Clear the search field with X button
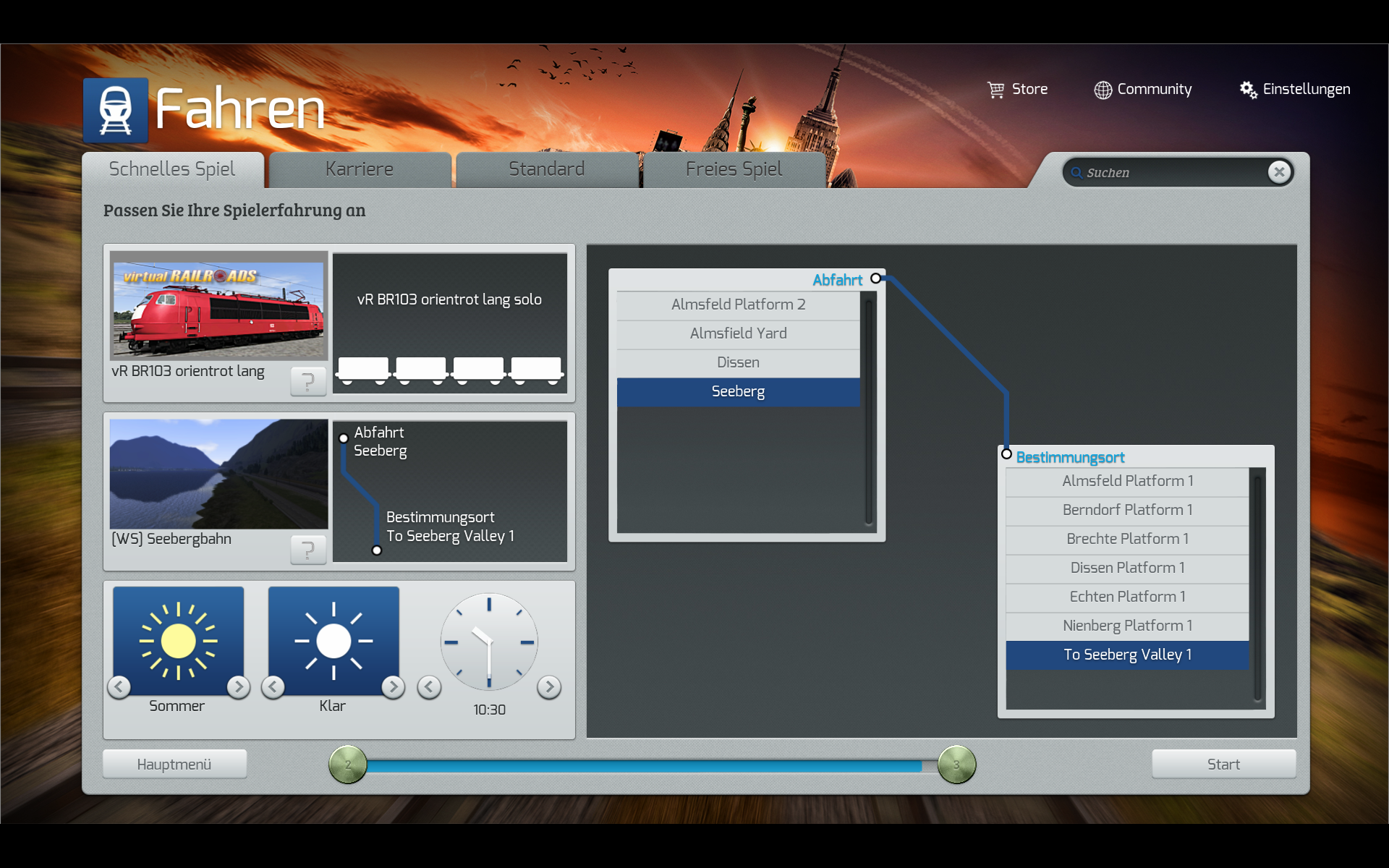The width and height of the screenshot is (1389, 868). click(1279, 172)
